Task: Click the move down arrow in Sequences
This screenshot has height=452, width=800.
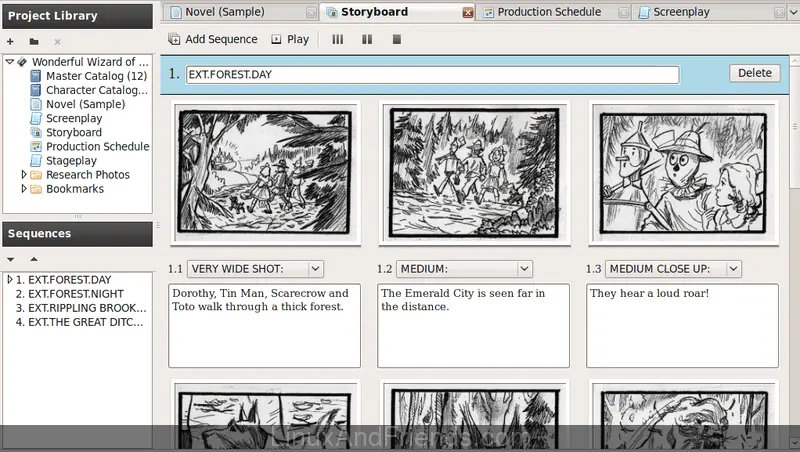Action: (11, 259)
